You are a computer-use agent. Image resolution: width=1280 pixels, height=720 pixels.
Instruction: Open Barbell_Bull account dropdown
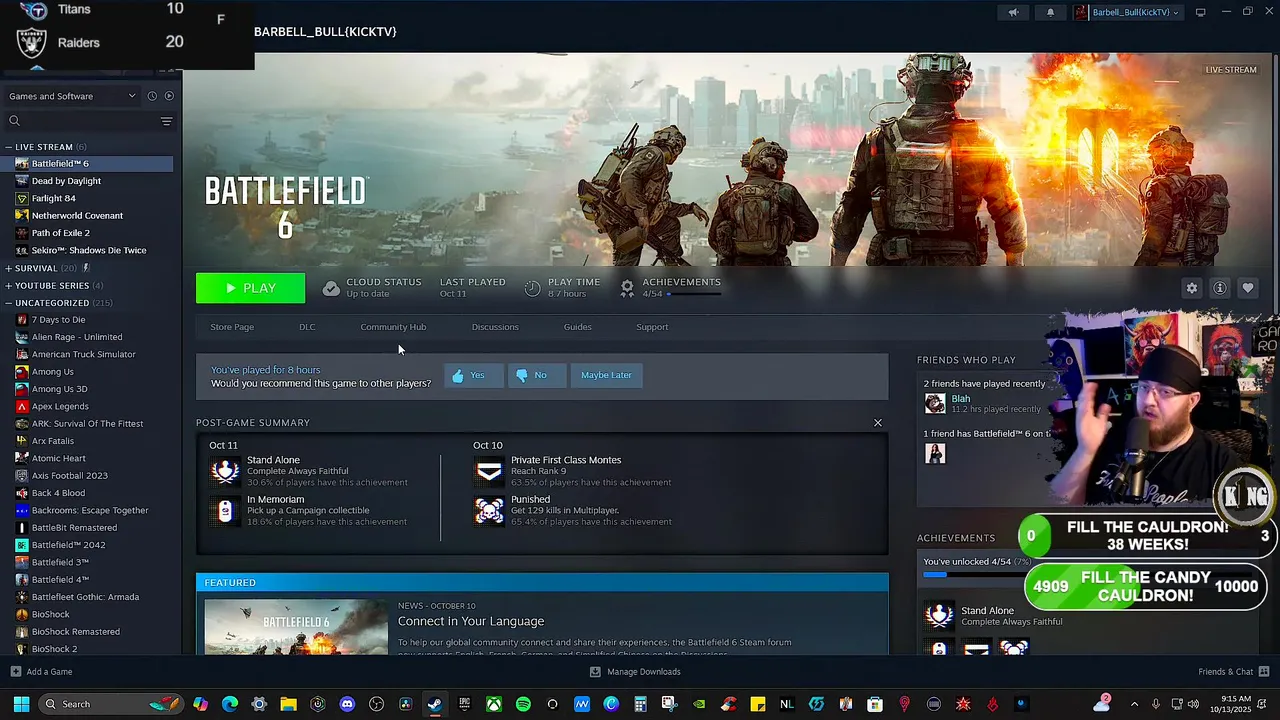[1127, 12]
